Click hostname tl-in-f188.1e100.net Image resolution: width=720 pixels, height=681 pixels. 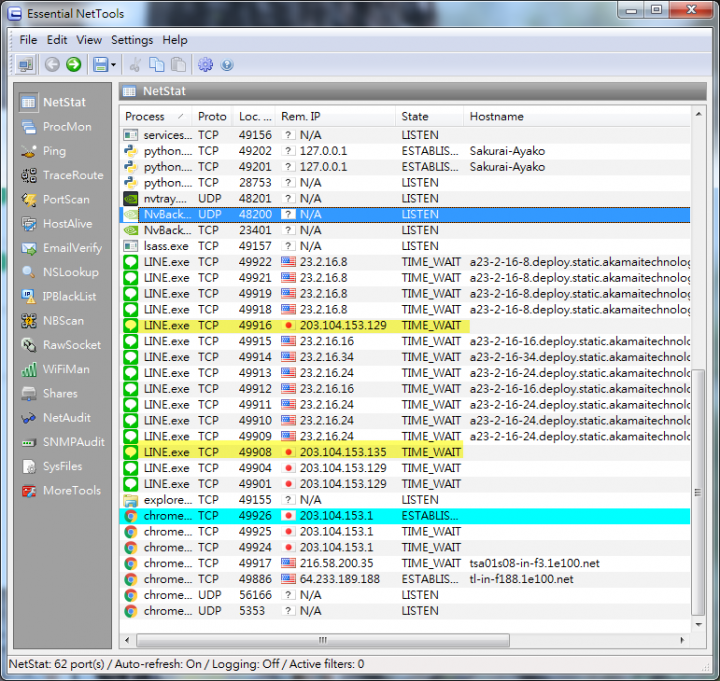pyautogui.click(x=521, y=579)
